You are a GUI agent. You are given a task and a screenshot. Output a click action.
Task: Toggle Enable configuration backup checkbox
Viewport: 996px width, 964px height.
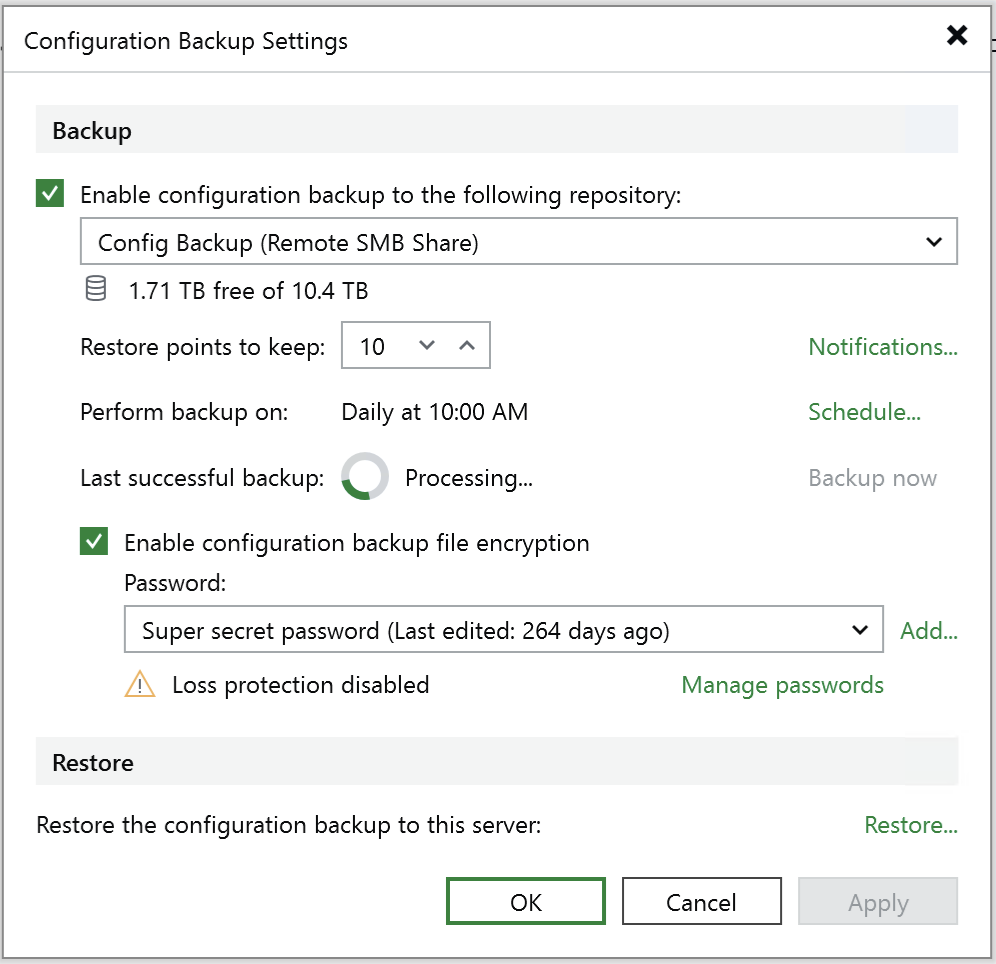coord(50,193)
